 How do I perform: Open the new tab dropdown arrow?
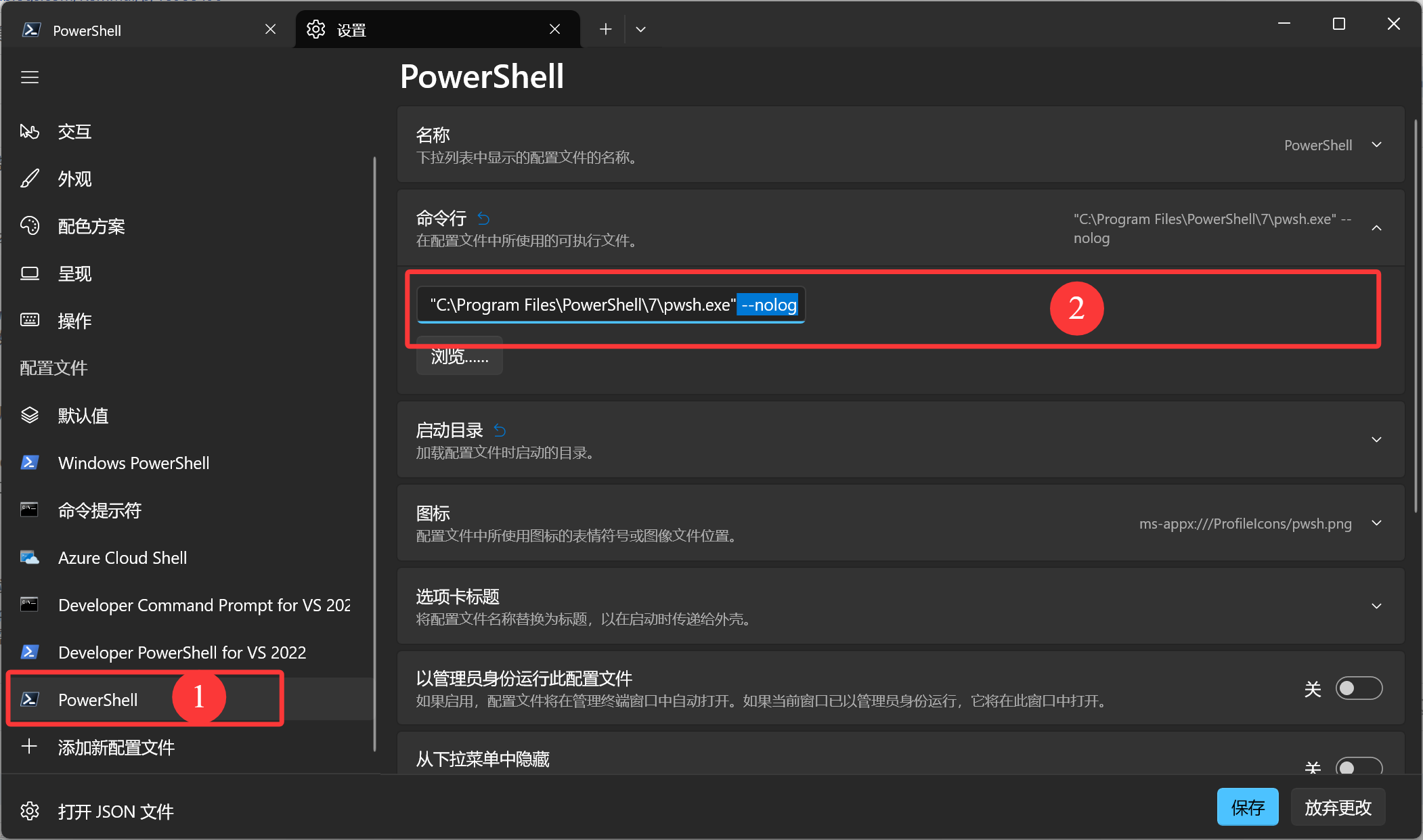pyautogui.click(x=640, y=29)
